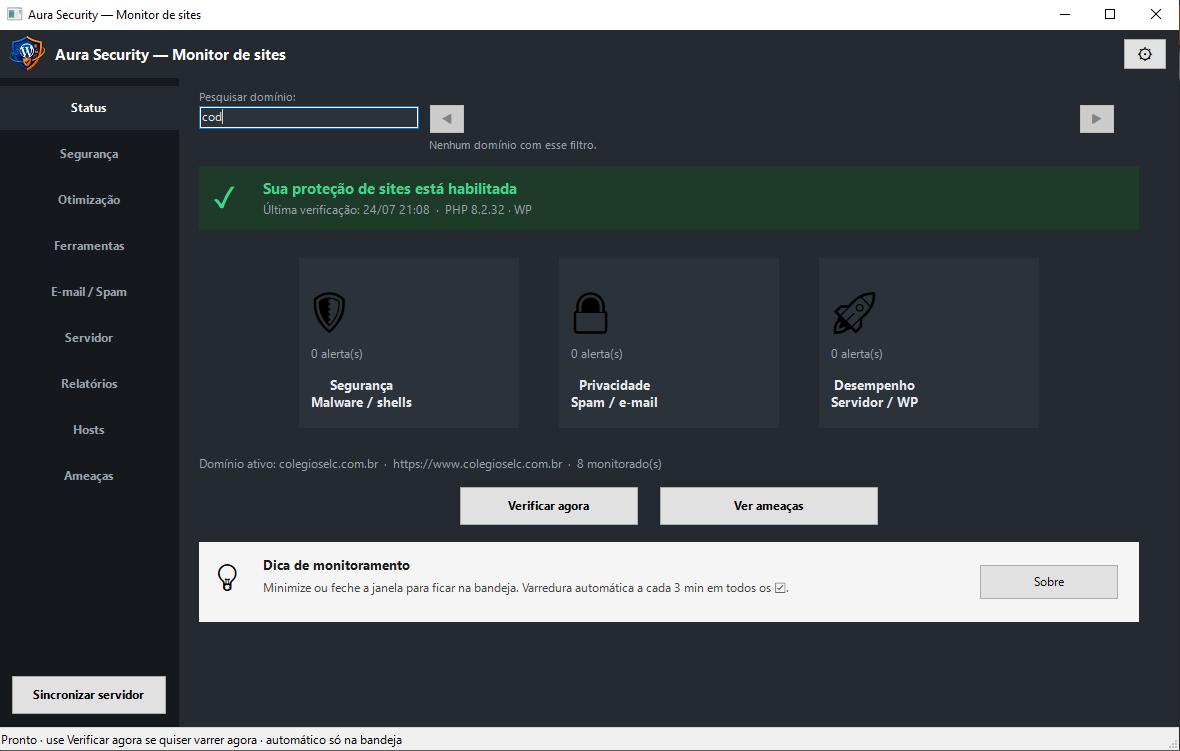Go to previous domain with left arrow
The height and width of the screenshot is (751, 1180).
446,119
